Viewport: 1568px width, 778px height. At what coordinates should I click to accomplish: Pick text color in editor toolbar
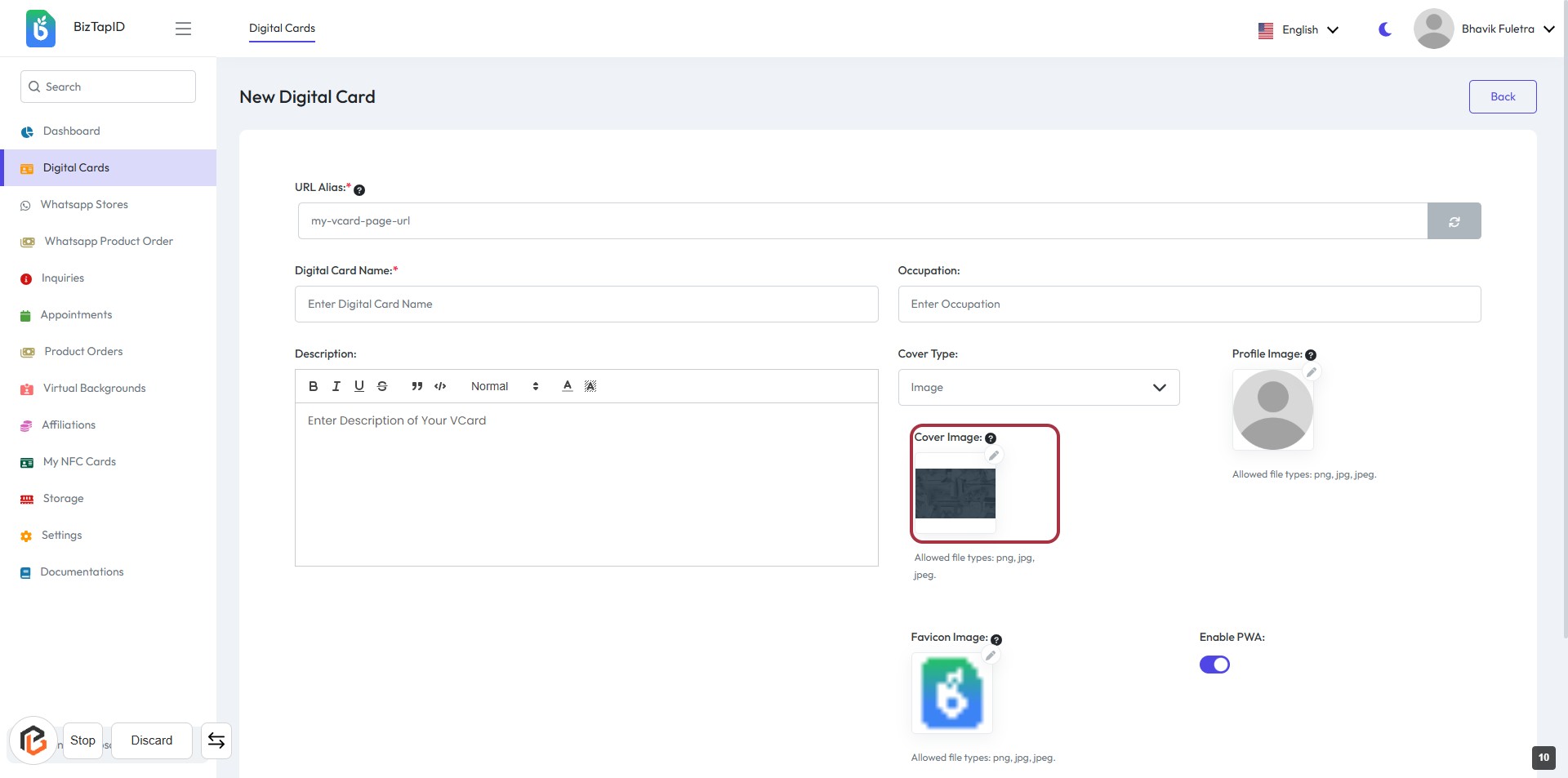pyautogui.click(x=567, y=386)
